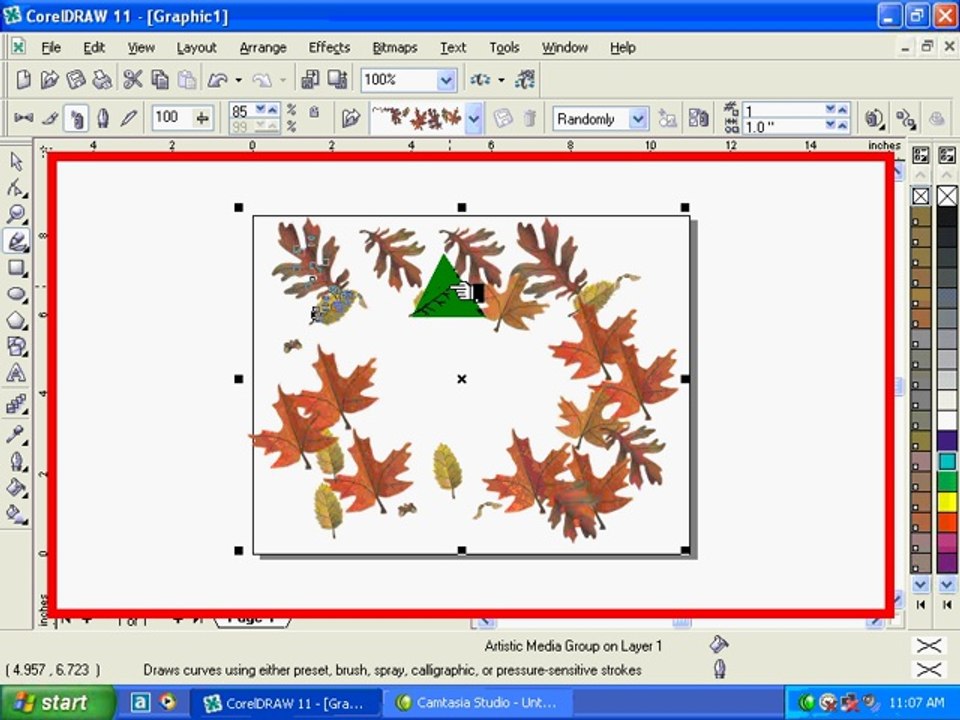This screenshot has height=720, width=960.
Task: Cut selection with the scissors icon
Action: 132,80
